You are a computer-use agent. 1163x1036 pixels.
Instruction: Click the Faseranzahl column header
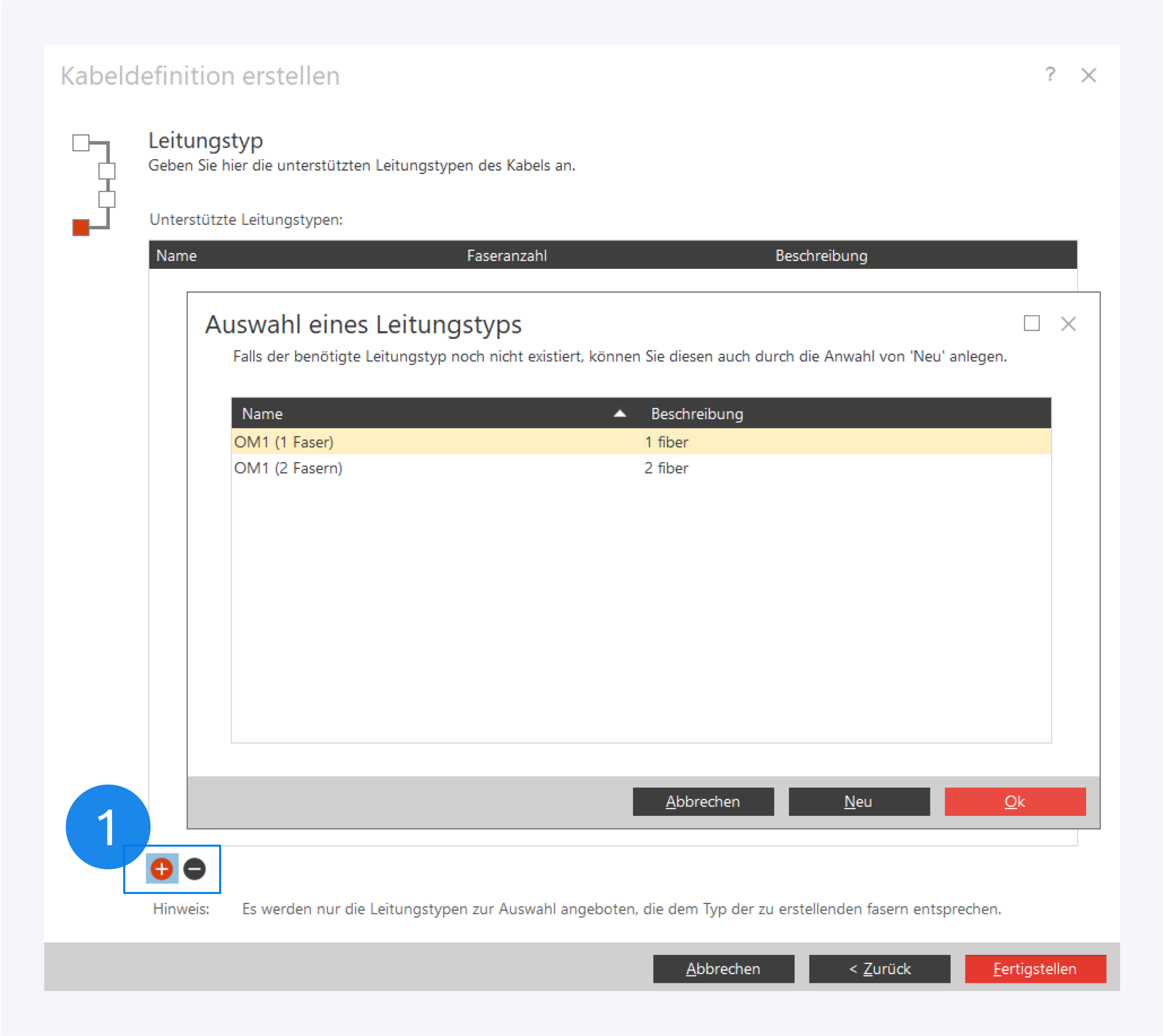507,256
